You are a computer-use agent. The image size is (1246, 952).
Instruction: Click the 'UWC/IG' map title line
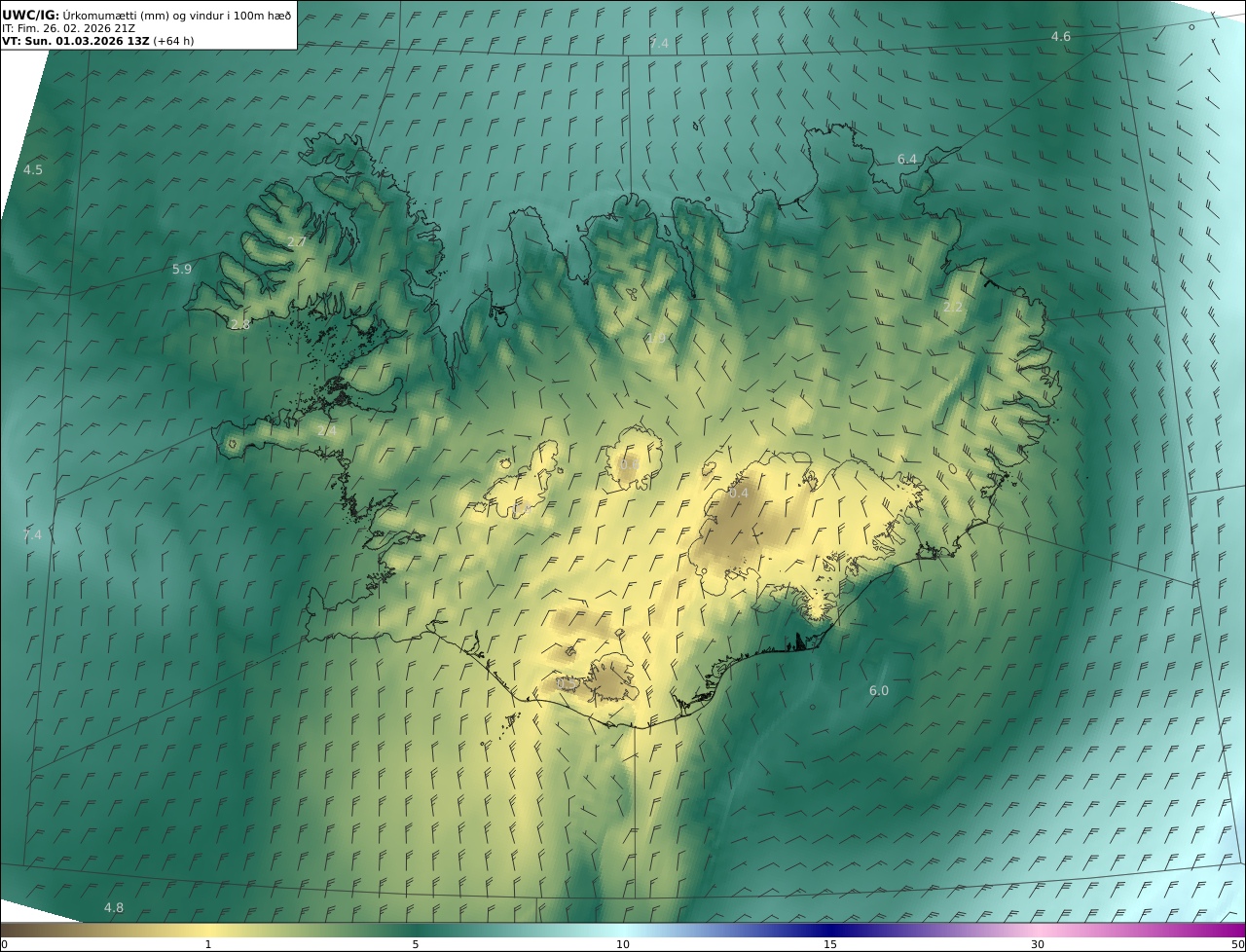[146, 15]
